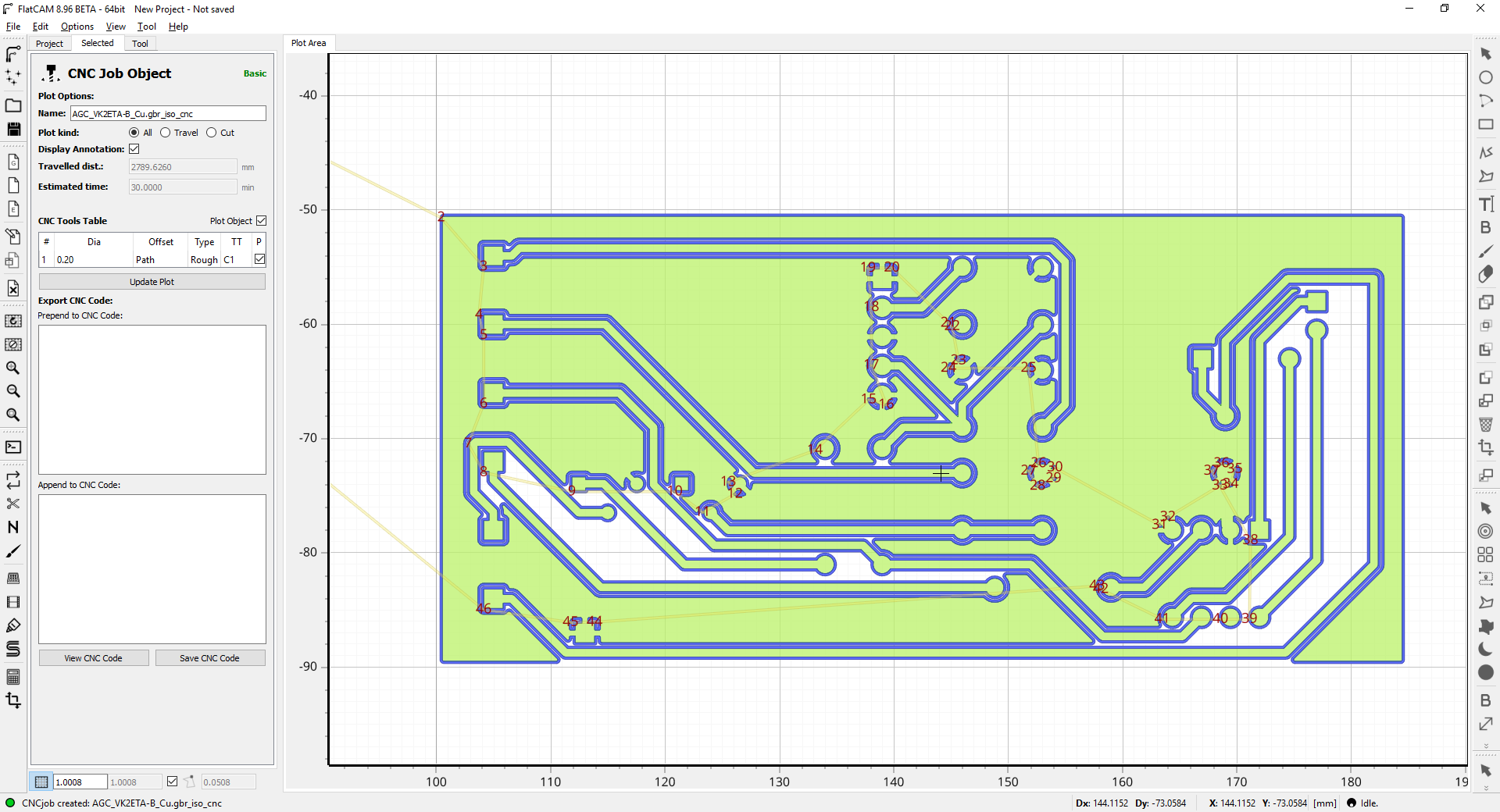Click the Save CNC Code button

[209, 658]
